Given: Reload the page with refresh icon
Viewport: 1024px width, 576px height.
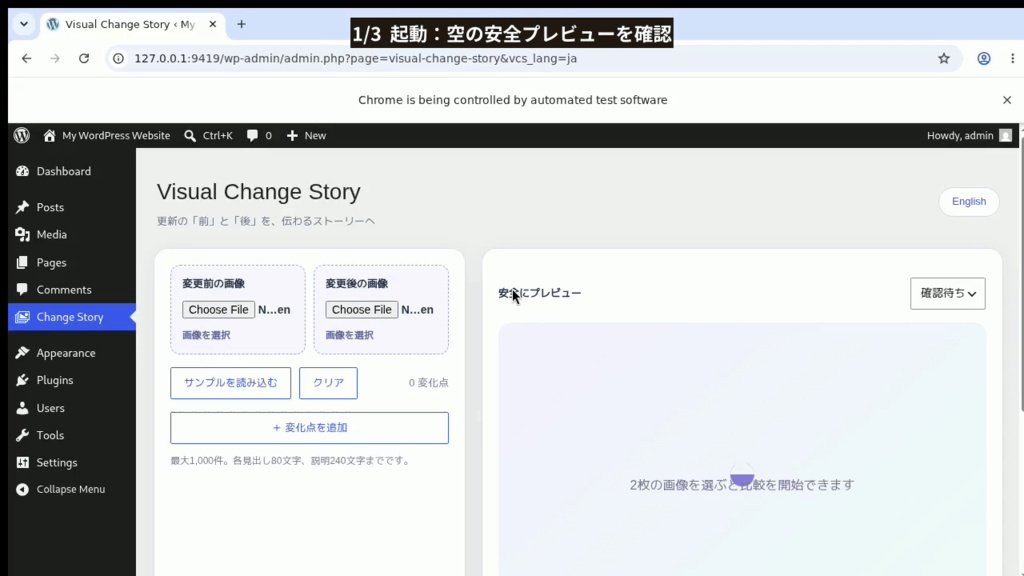Looking at the screenshot, I should coord(84,58).
